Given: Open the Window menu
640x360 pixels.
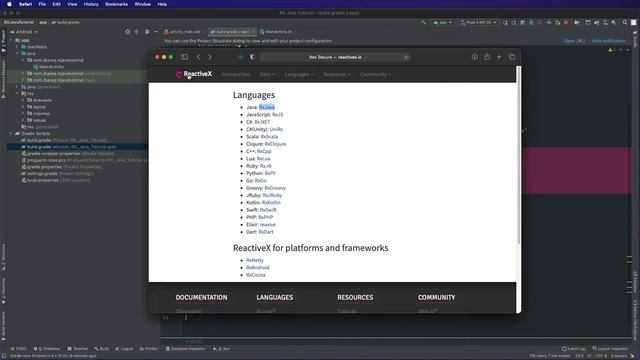Looking at the screenshot, I should tap(142, 4).
